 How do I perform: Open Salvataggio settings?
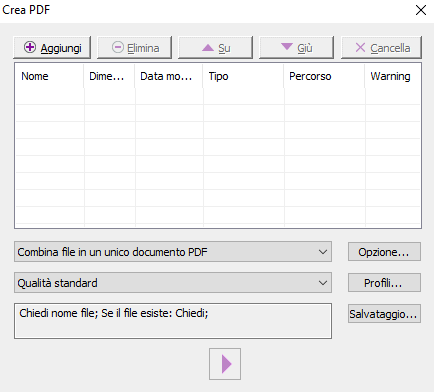(384, 314)
